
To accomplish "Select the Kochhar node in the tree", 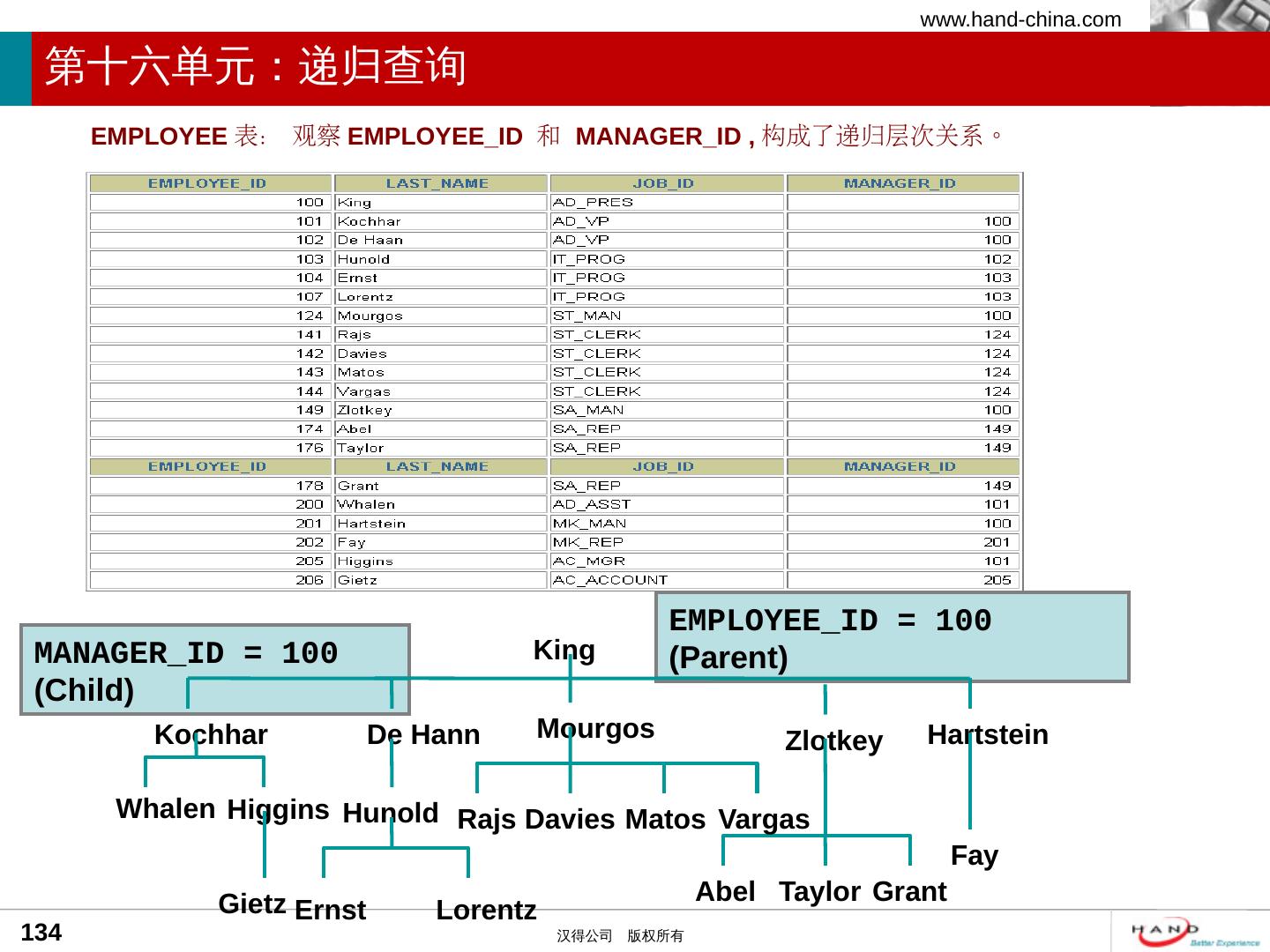I will [x=211, y=735].
